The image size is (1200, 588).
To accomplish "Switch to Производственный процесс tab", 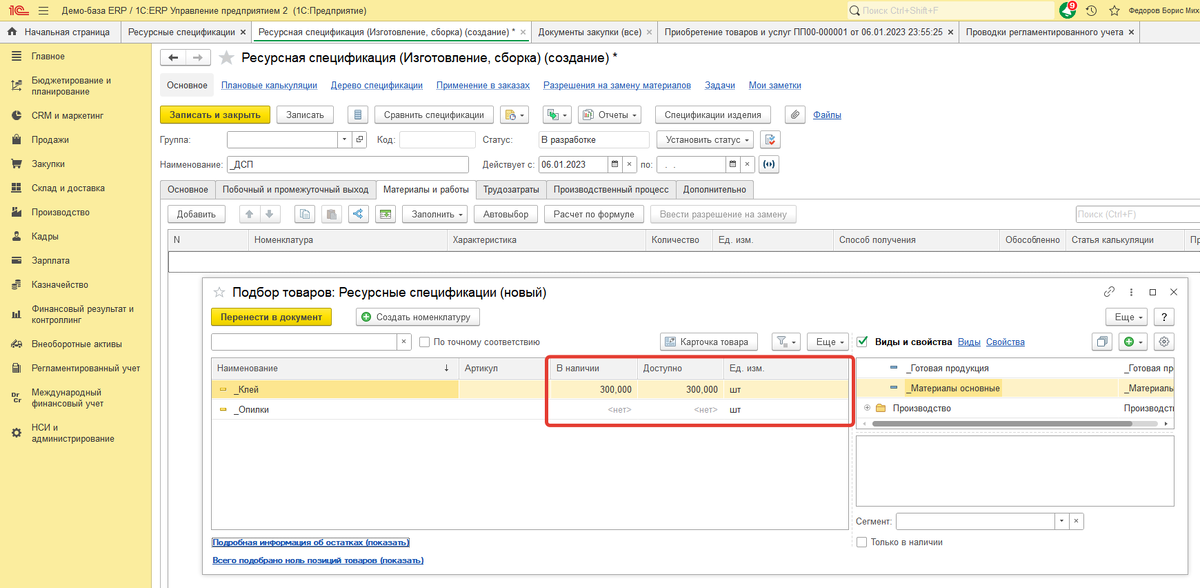I will click(611, 189).
